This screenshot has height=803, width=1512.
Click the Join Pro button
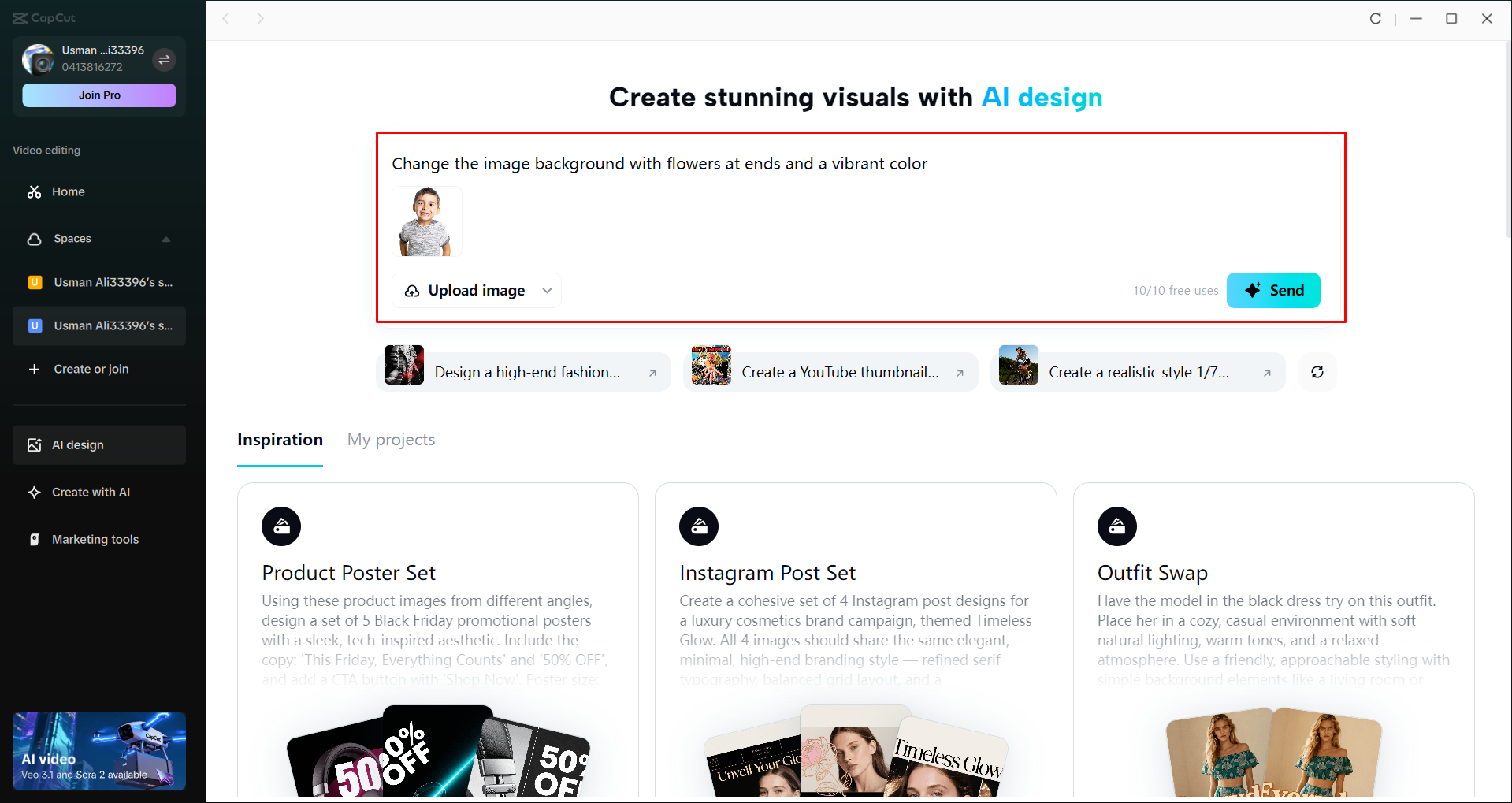99,95
